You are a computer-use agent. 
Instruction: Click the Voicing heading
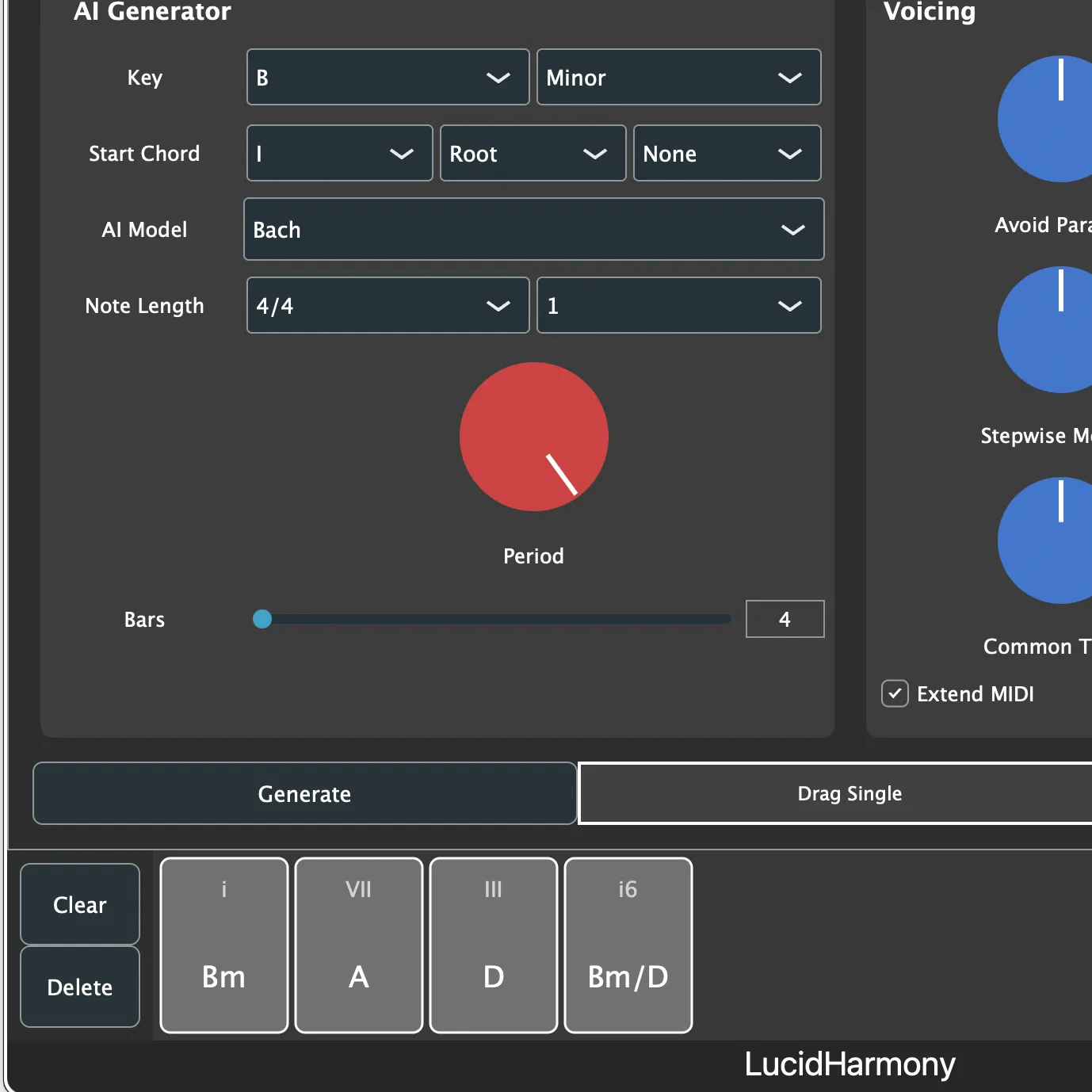click(930, 11)
